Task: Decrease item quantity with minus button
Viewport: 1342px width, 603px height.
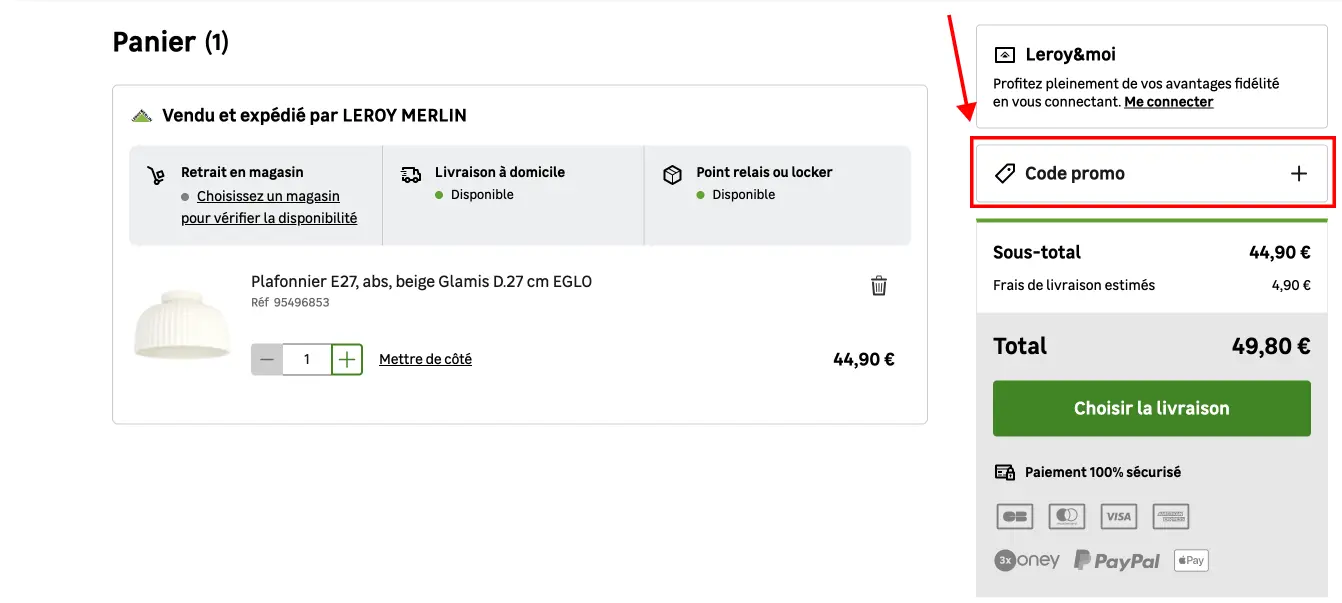Action: pos(266,359)
